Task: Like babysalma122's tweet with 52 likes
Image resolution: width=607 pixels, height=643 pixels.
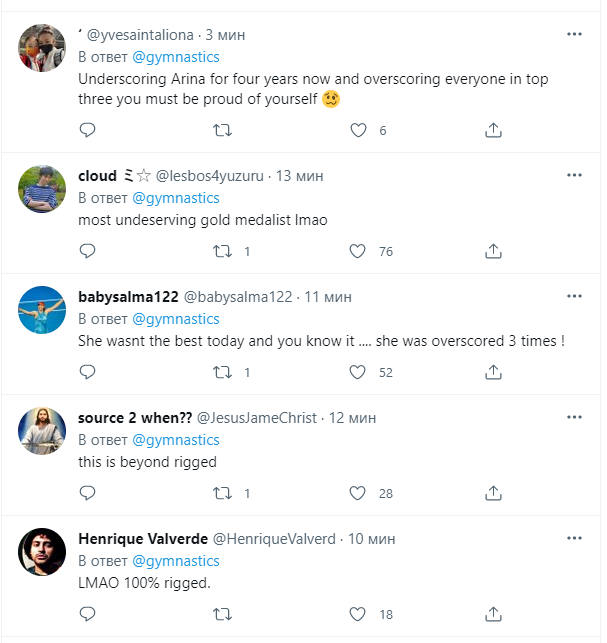Action: pyautogui.click(x=358, y=372)
